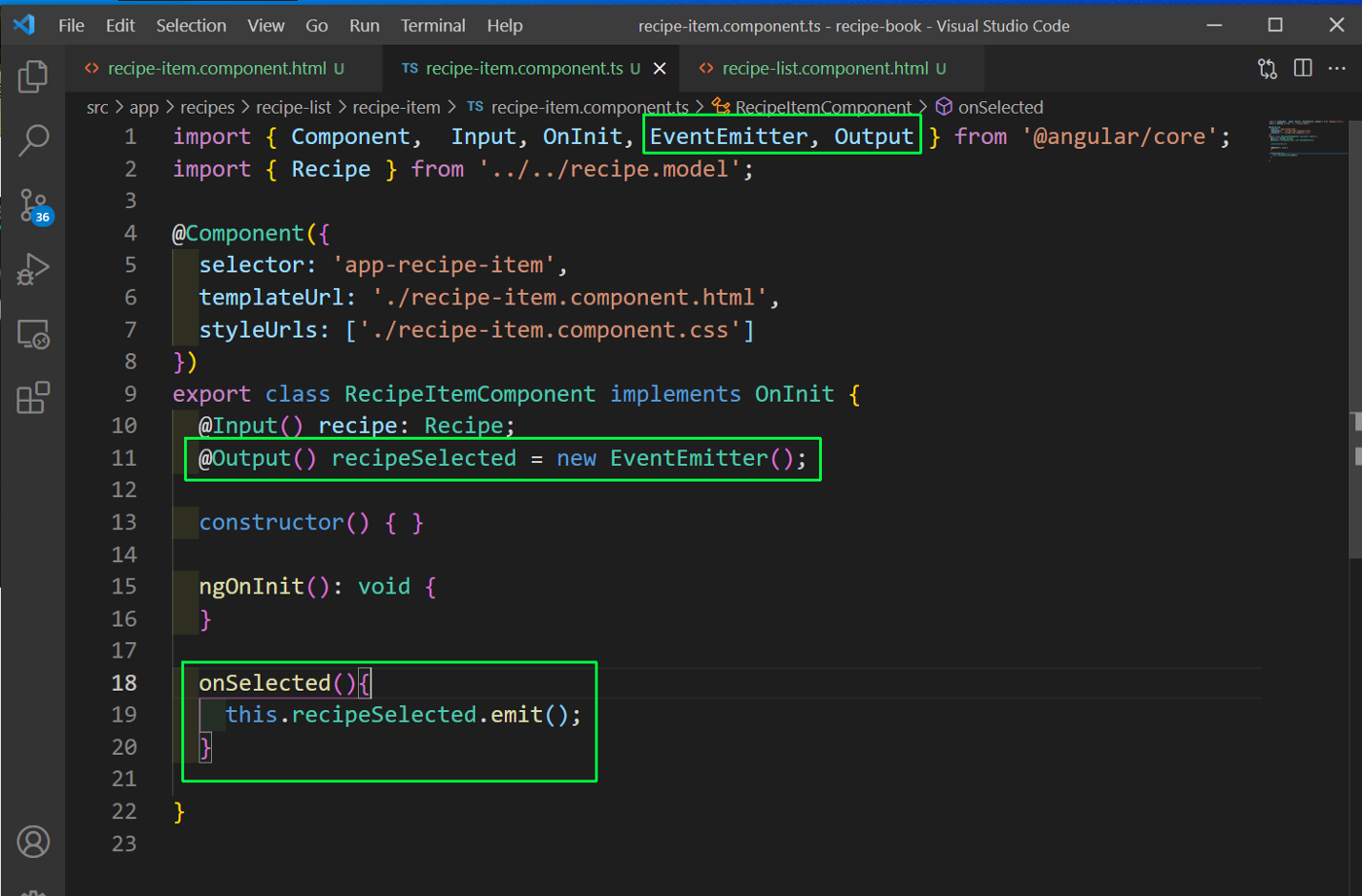1362x896 pixels.
Task: Click the VS Code logo icon
Action: click(x=24, y=24)
